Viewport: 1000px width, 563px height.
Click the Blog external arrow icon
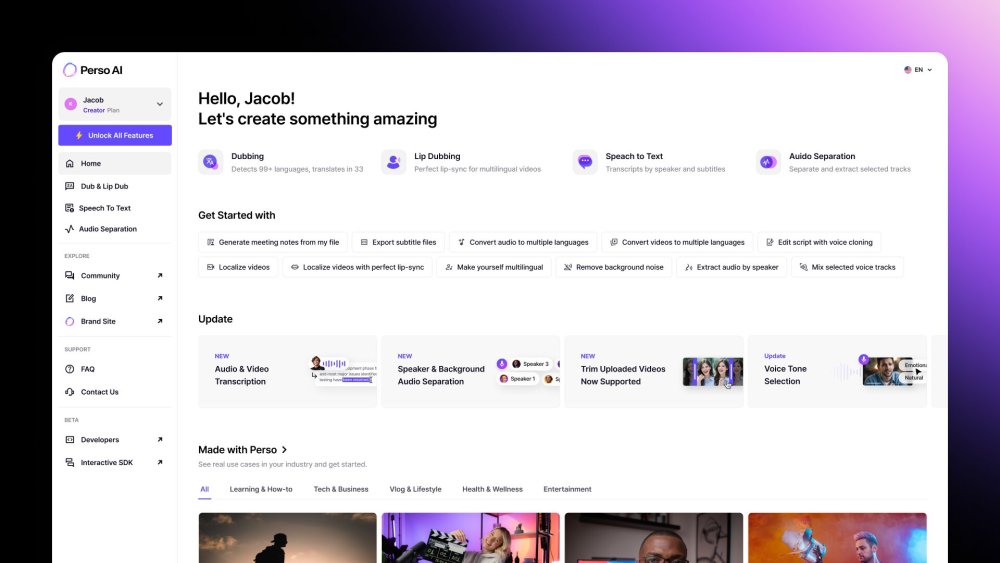coord(160,298)
